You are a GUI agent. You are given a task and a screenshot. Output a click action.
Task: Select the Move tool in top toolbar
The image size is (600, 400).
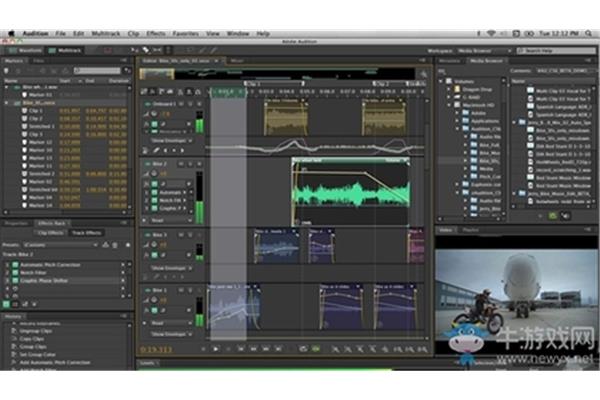(135, 50)
